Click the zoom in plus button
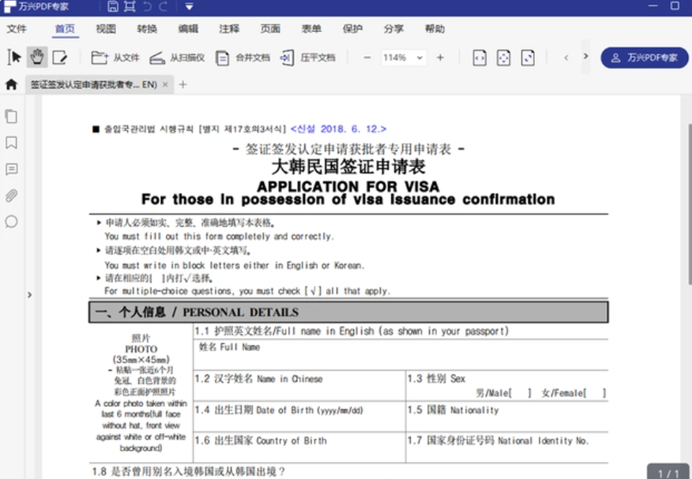Screen dimensions: 692x479 click(x=440, y=58)
